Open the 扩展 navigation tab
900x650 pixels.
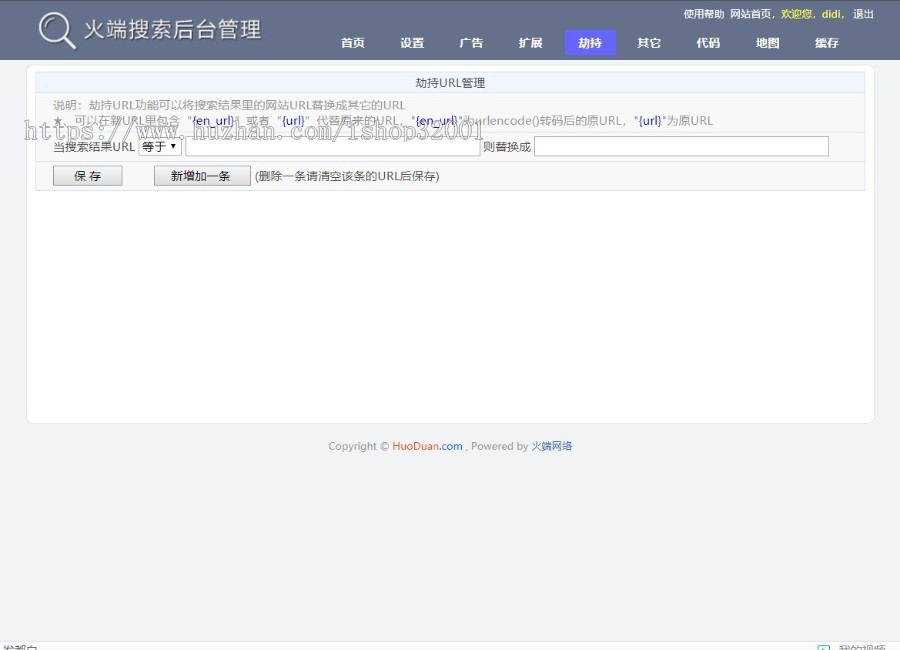530,43
